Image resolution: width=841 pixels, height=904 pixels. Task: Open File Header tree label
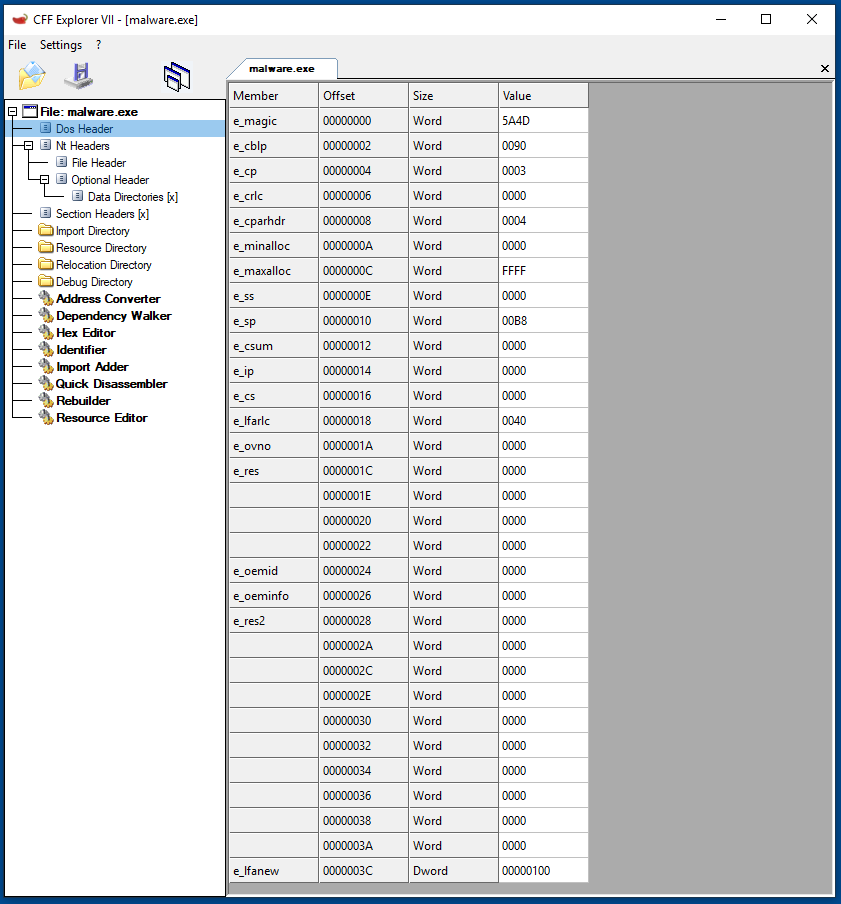click(99, 163)
